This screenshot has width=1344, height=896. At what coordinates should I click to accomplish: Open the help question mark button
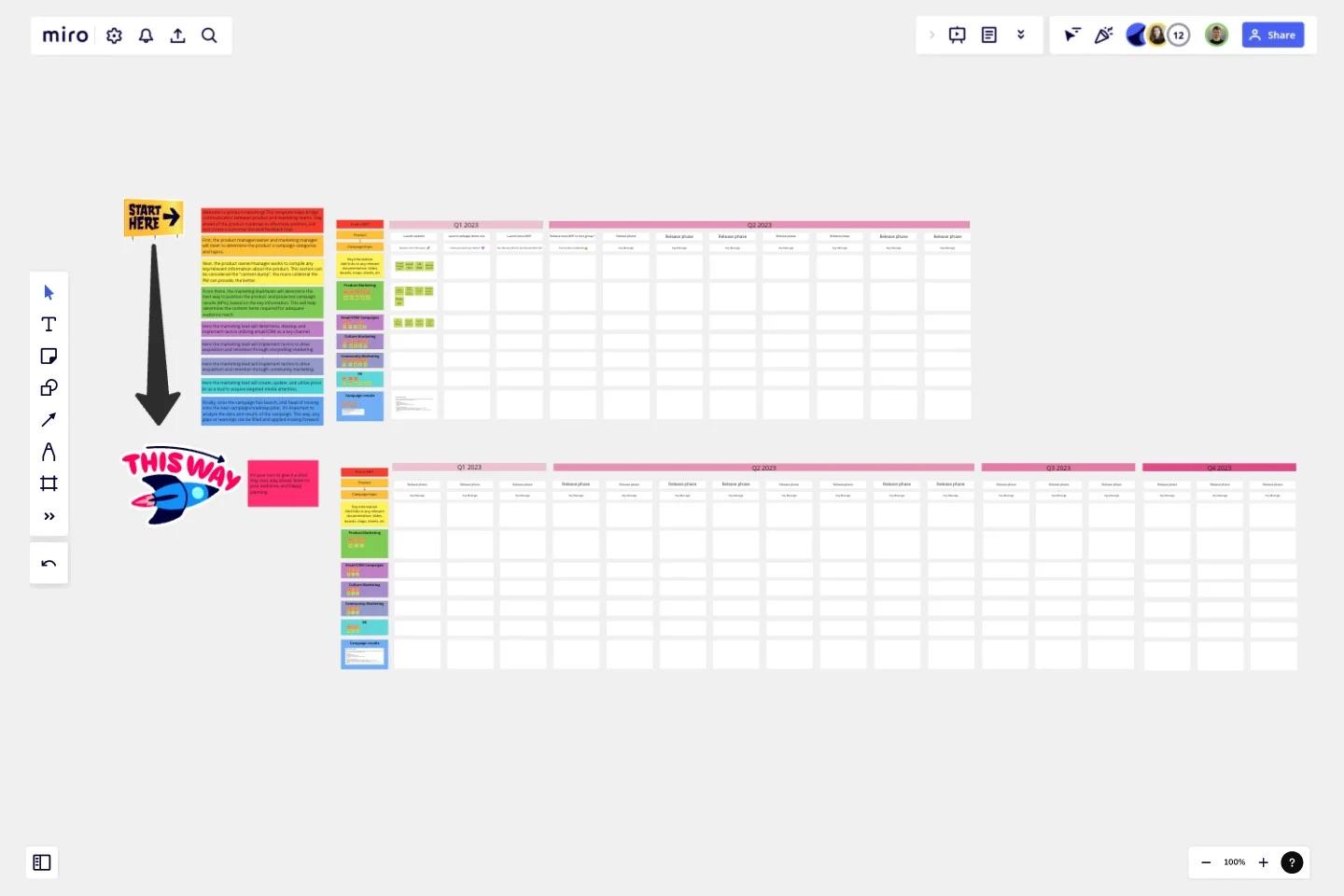tap(1293, 862)
